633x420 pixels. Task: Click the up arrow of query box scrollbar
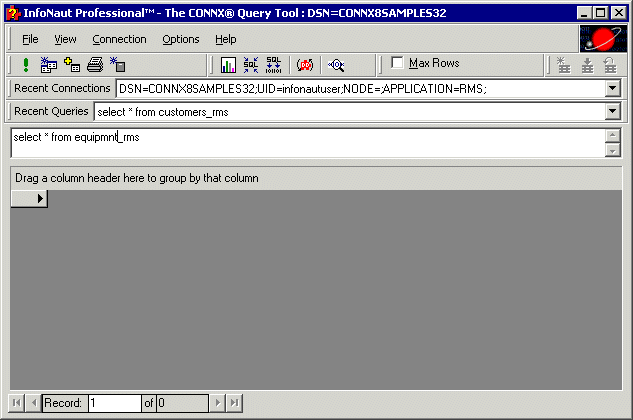click(612, 136)
